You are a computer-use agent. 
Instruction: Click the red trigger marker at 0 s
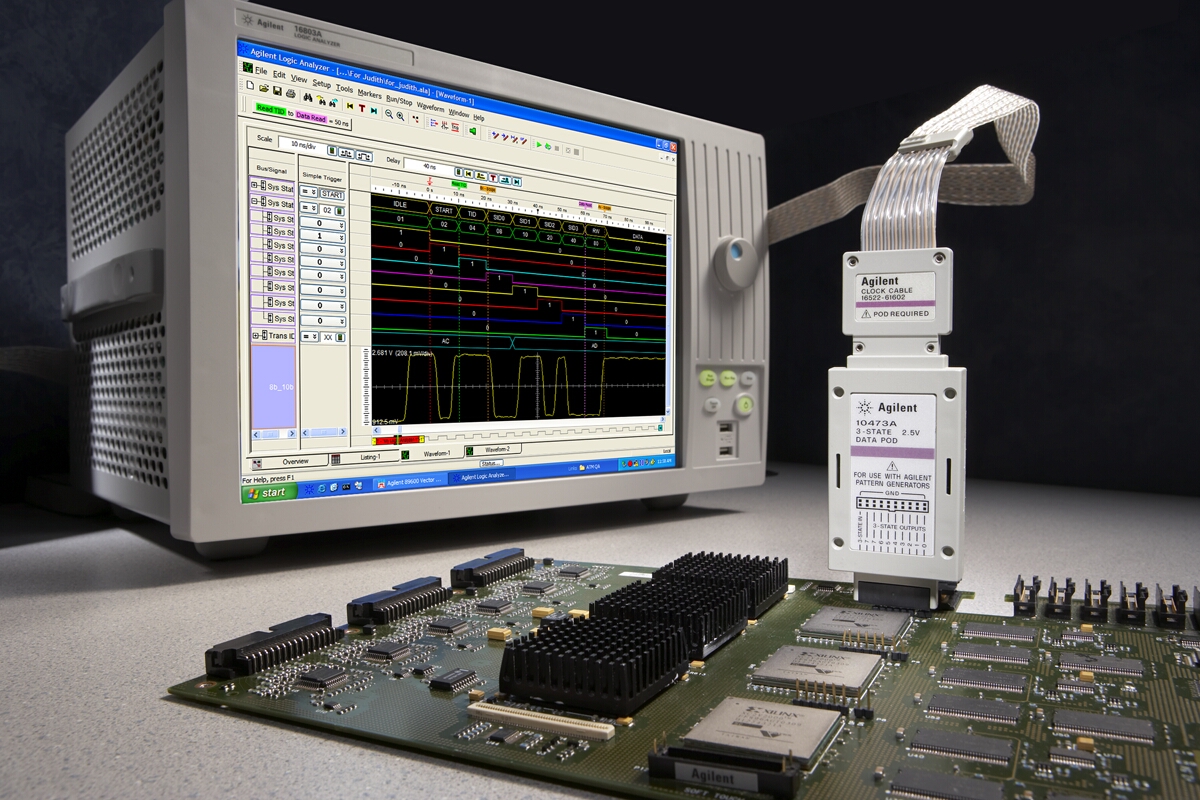[x=429, y=180]
